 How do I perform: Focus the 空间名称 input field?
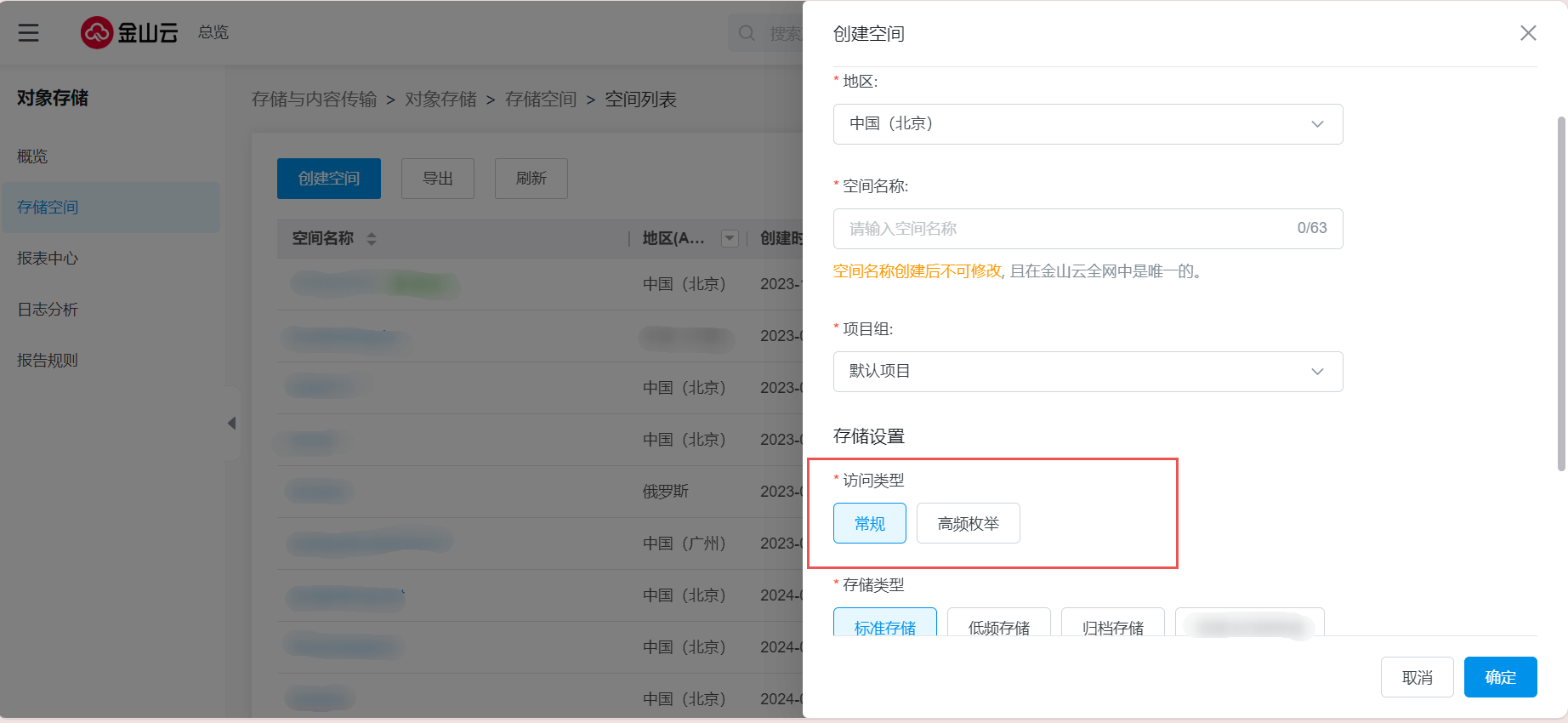click(x=1063, y=229)
